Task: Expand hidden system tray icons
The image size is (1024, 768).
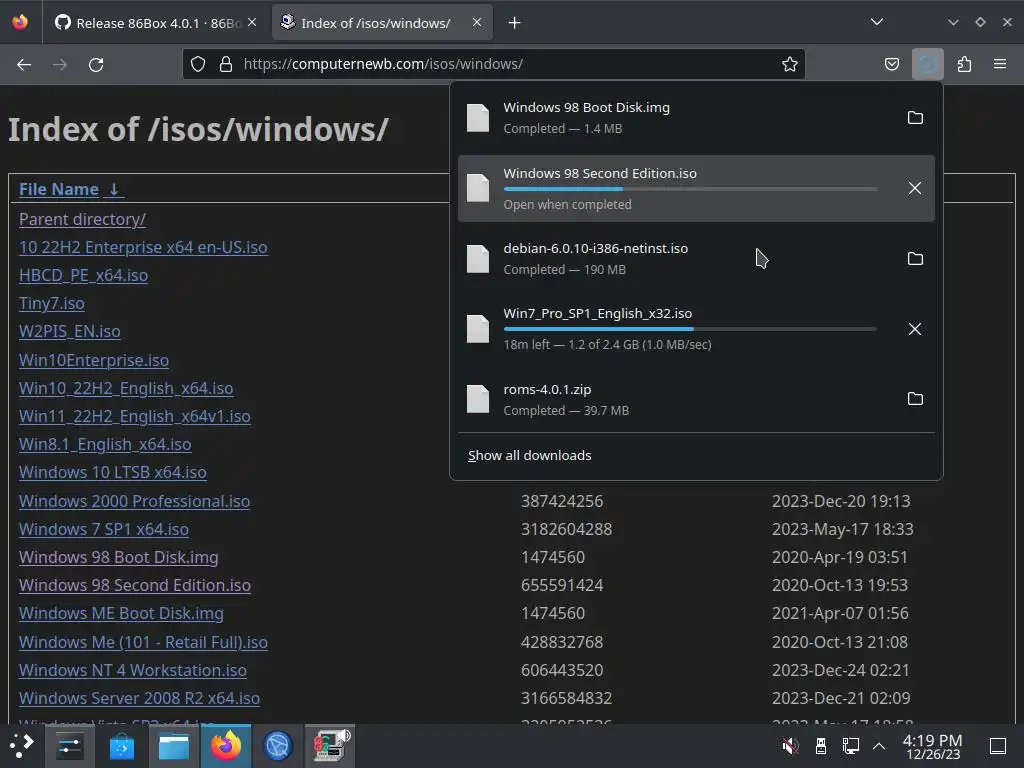Action: tap(879, 746)
